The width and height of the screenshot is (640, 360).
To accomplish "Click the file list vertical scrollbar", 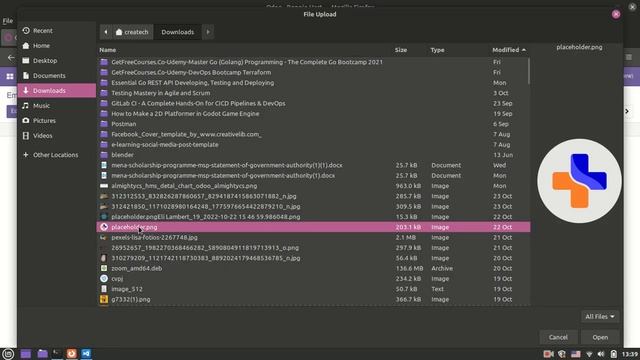I will pos(529,71).
